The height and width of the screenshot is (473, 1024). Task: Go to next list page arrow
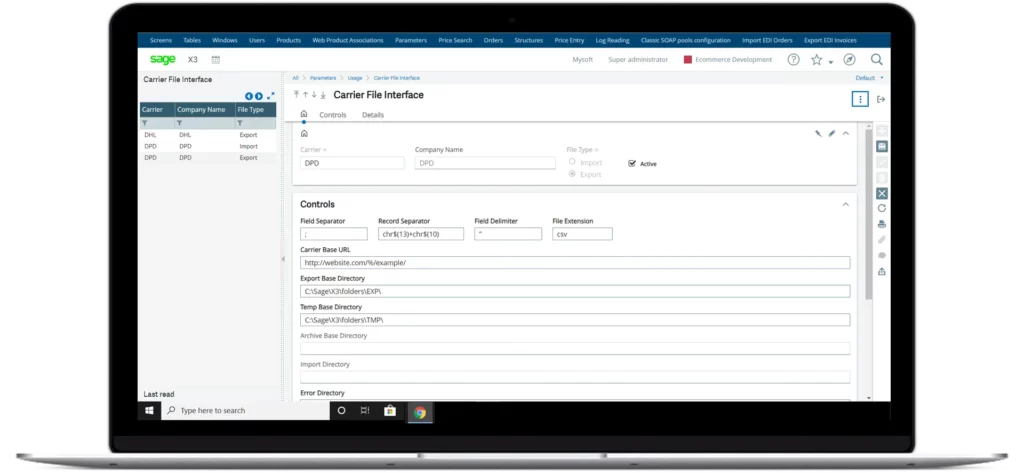259,96
